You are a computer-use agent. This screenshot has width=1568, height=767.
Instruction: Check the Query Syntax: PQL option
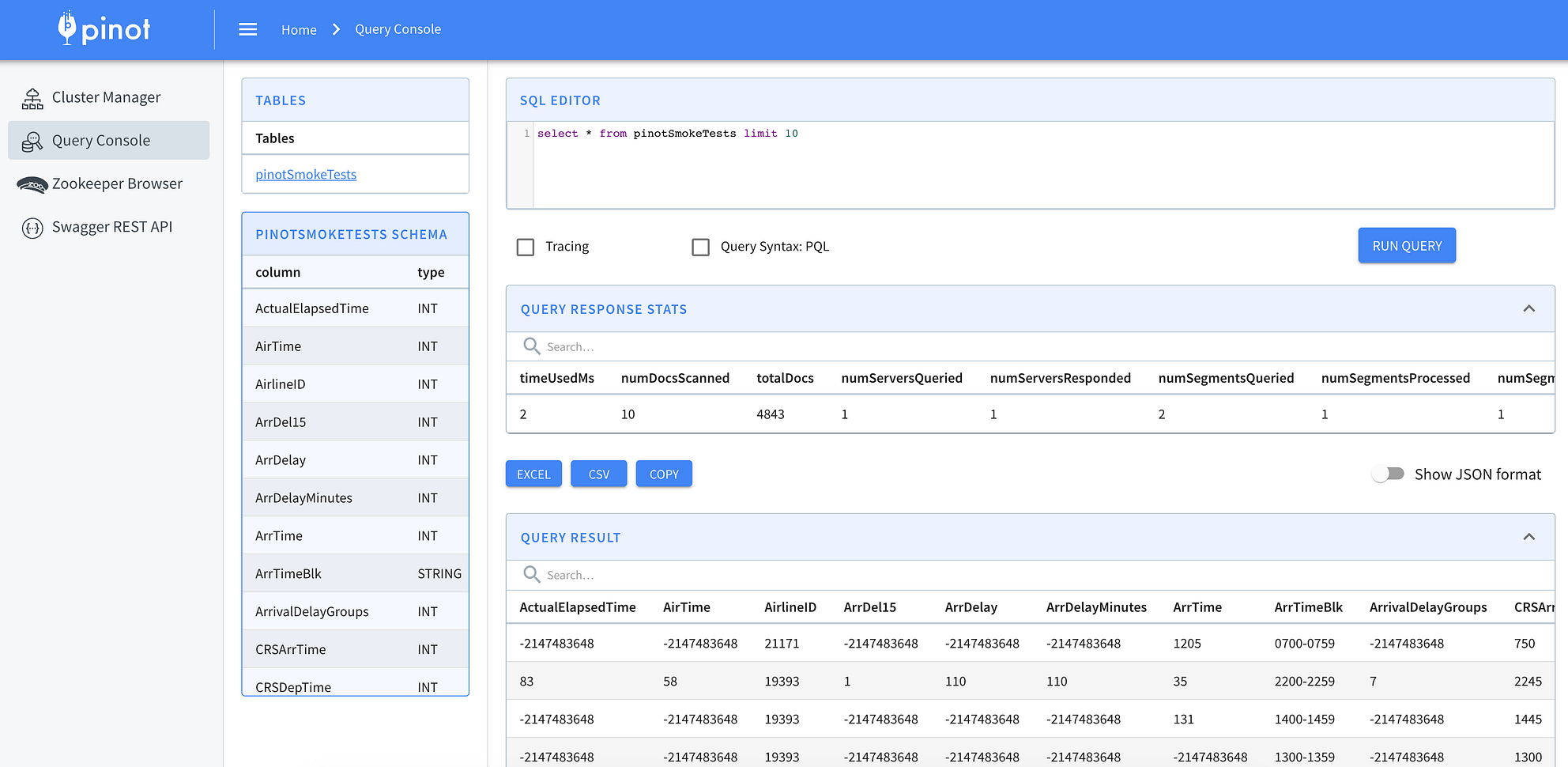[700, 247]
